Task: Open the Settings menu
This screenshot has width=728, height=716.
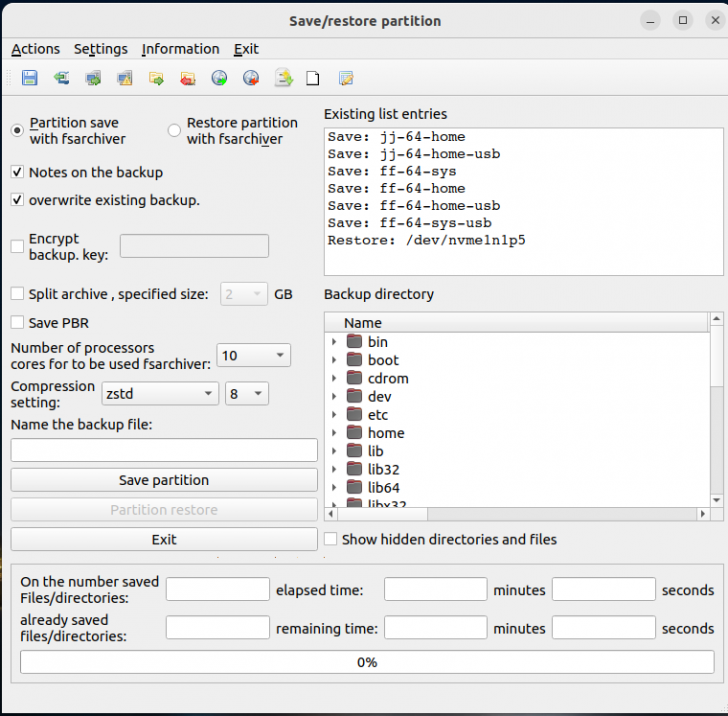Action: coord(101,49)
